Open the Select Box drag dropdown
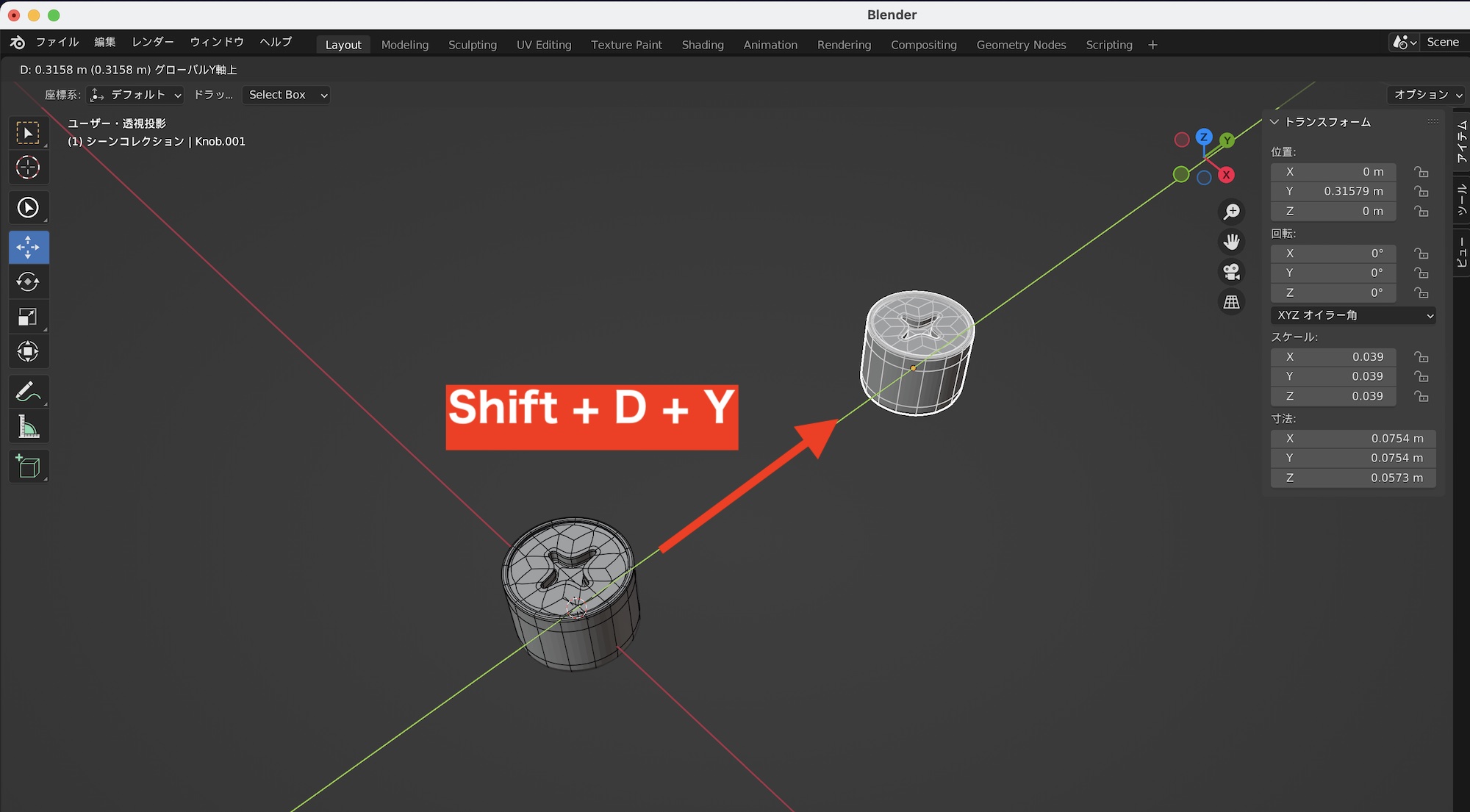 [x=287, y=95]
